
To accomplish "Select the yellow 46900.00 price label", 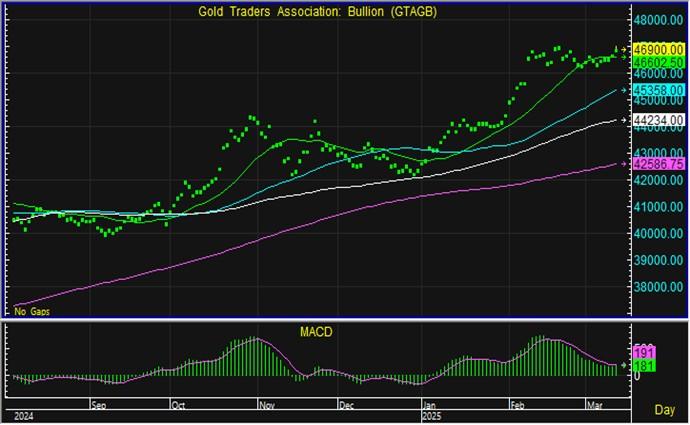I will (x=659, y=50).
